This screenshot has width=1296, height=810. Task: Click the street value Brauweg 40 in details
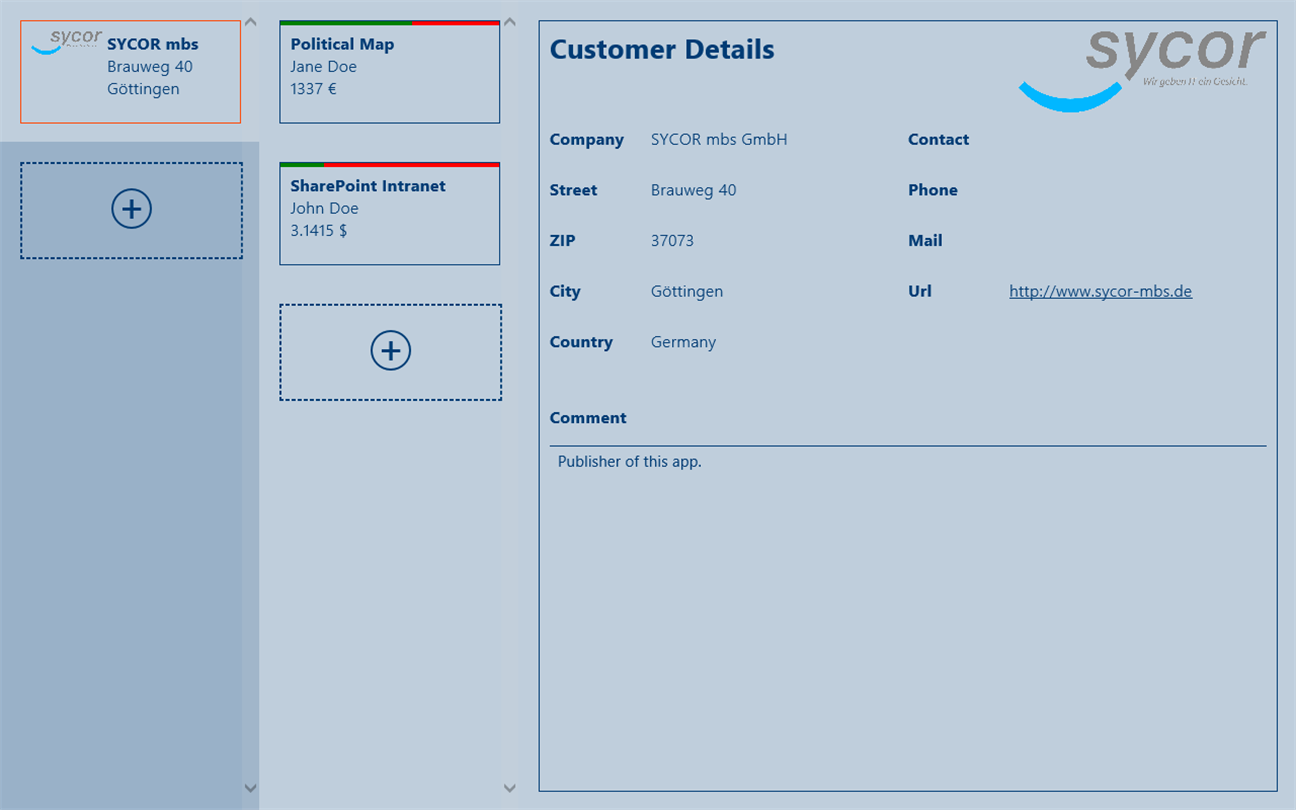(693, 190)
